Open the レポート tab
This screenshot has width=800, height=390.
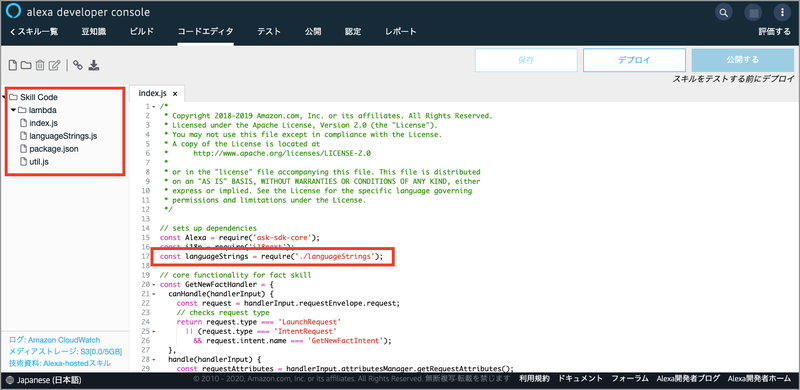[x=401, y=32]
